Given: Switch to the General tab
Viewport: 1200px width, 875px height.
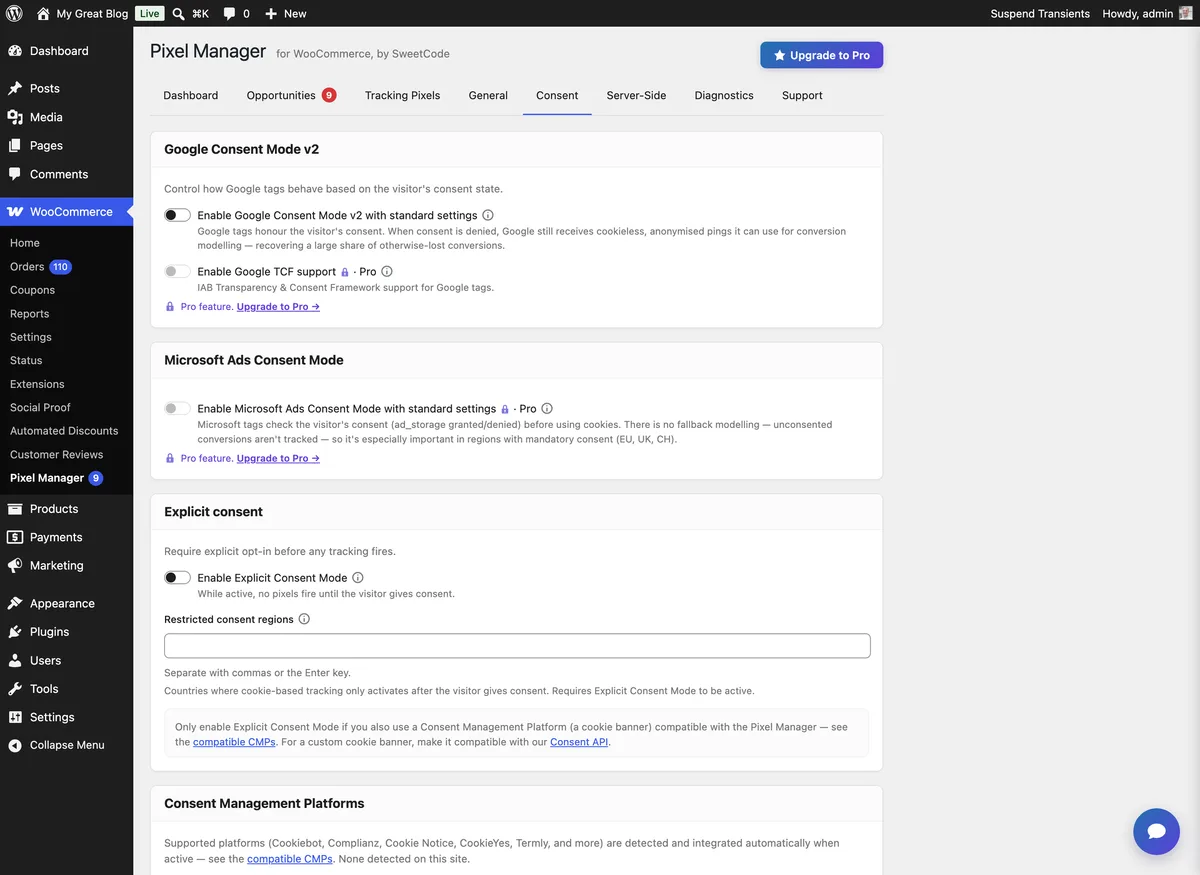Looking at the screenshot, I should tap(488, 96).
